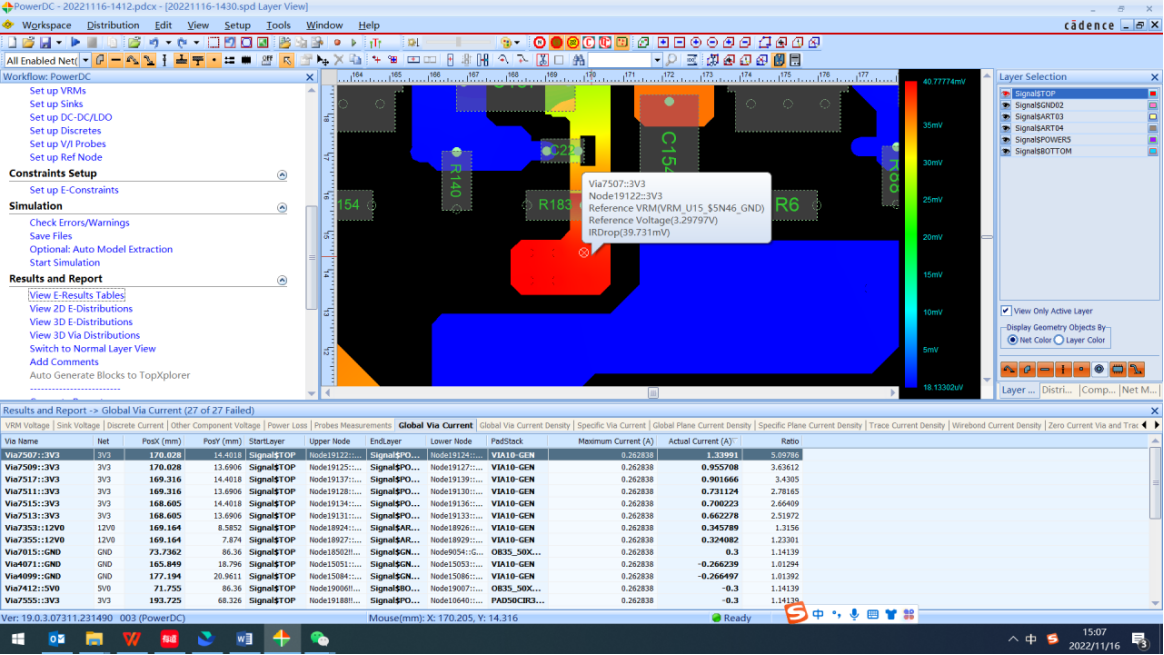Click the distribution bars icon
Viewport: 1164px width, 655px height.
pyautogui.click(x=376, y=42)
